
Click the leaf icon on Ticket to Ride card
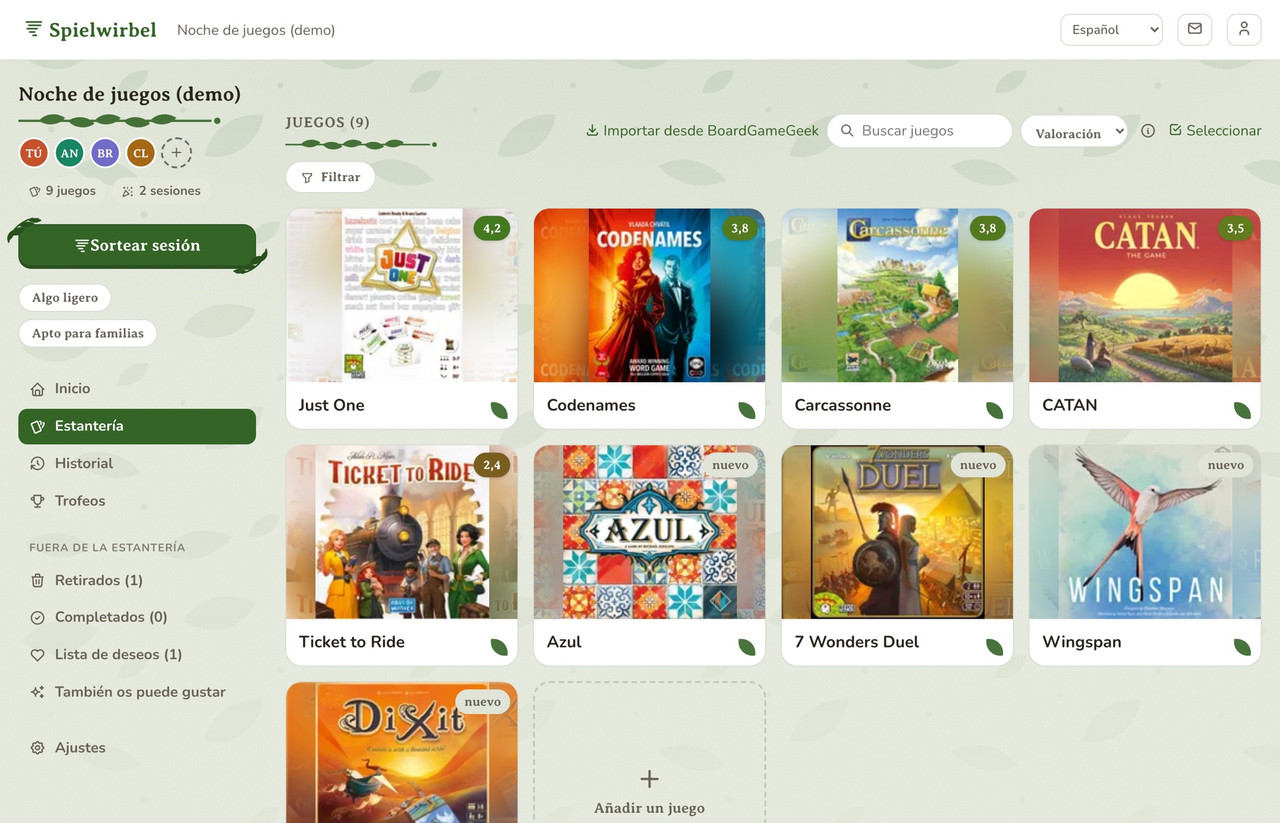tap(499, 647)
